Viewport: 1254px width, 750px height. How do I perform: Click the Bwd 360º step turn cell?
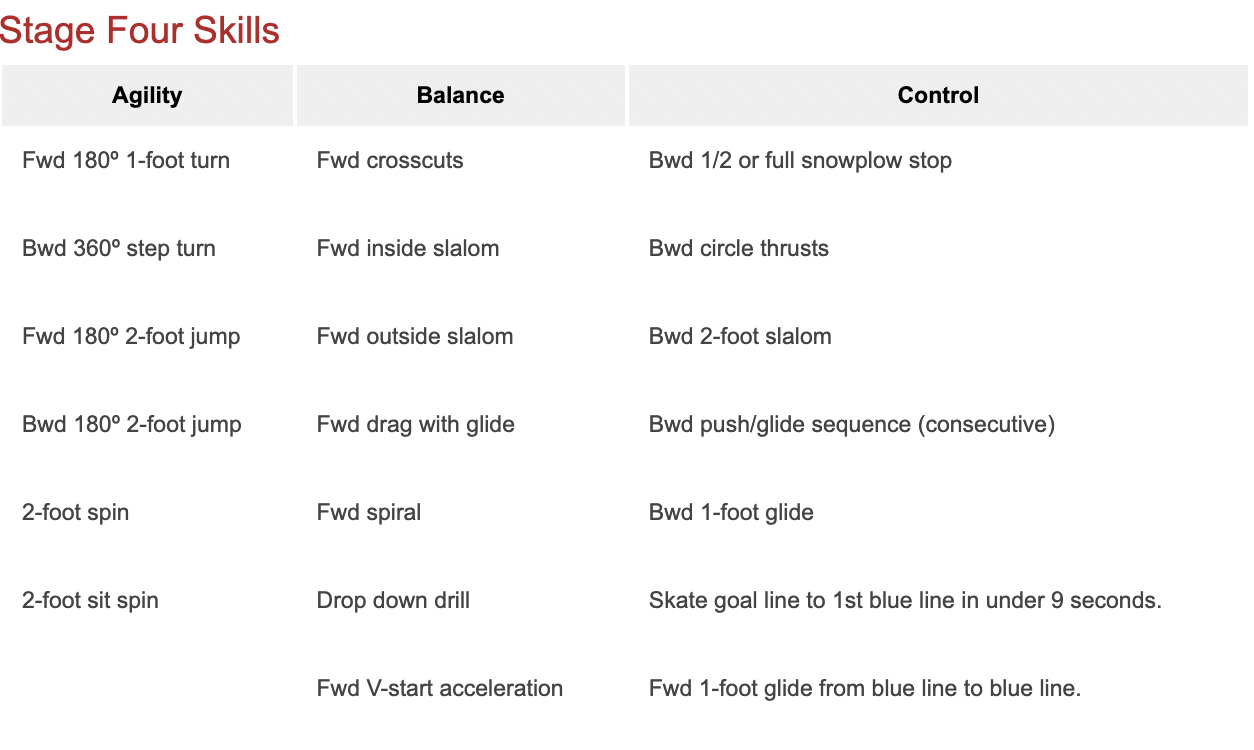click(x=119, y=248)
